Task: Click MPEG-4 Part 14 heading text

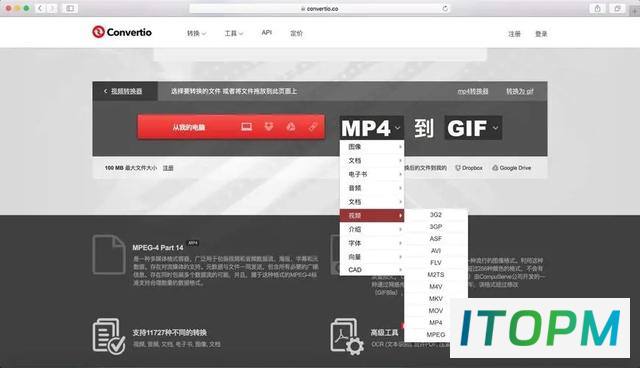Action: (158, 248)
